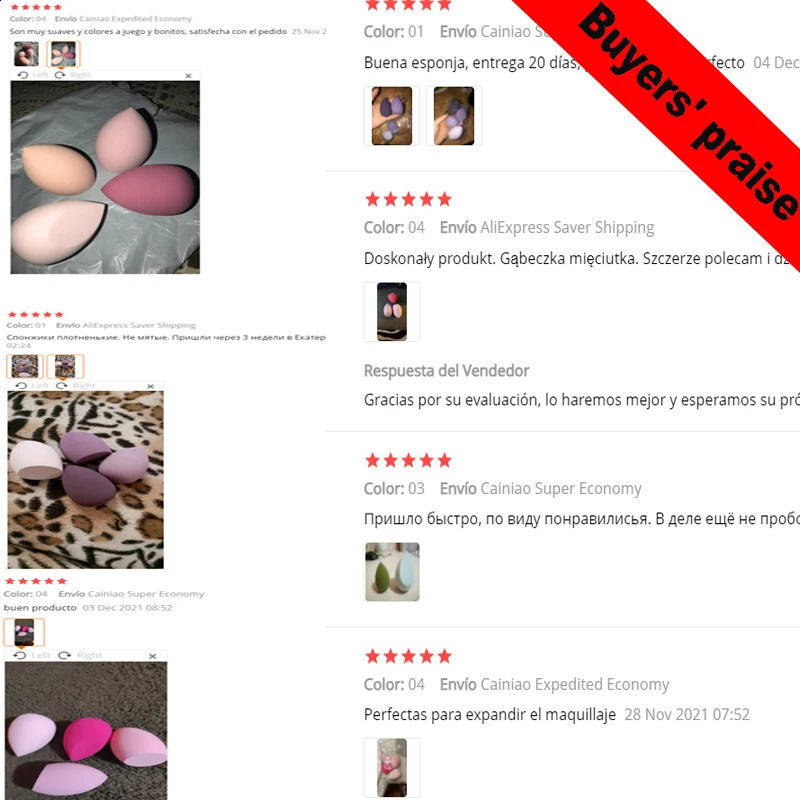Open thumbnail under Perfectas para expandir review
This screenshot has height=800, width=800.
tap(392, 768)
